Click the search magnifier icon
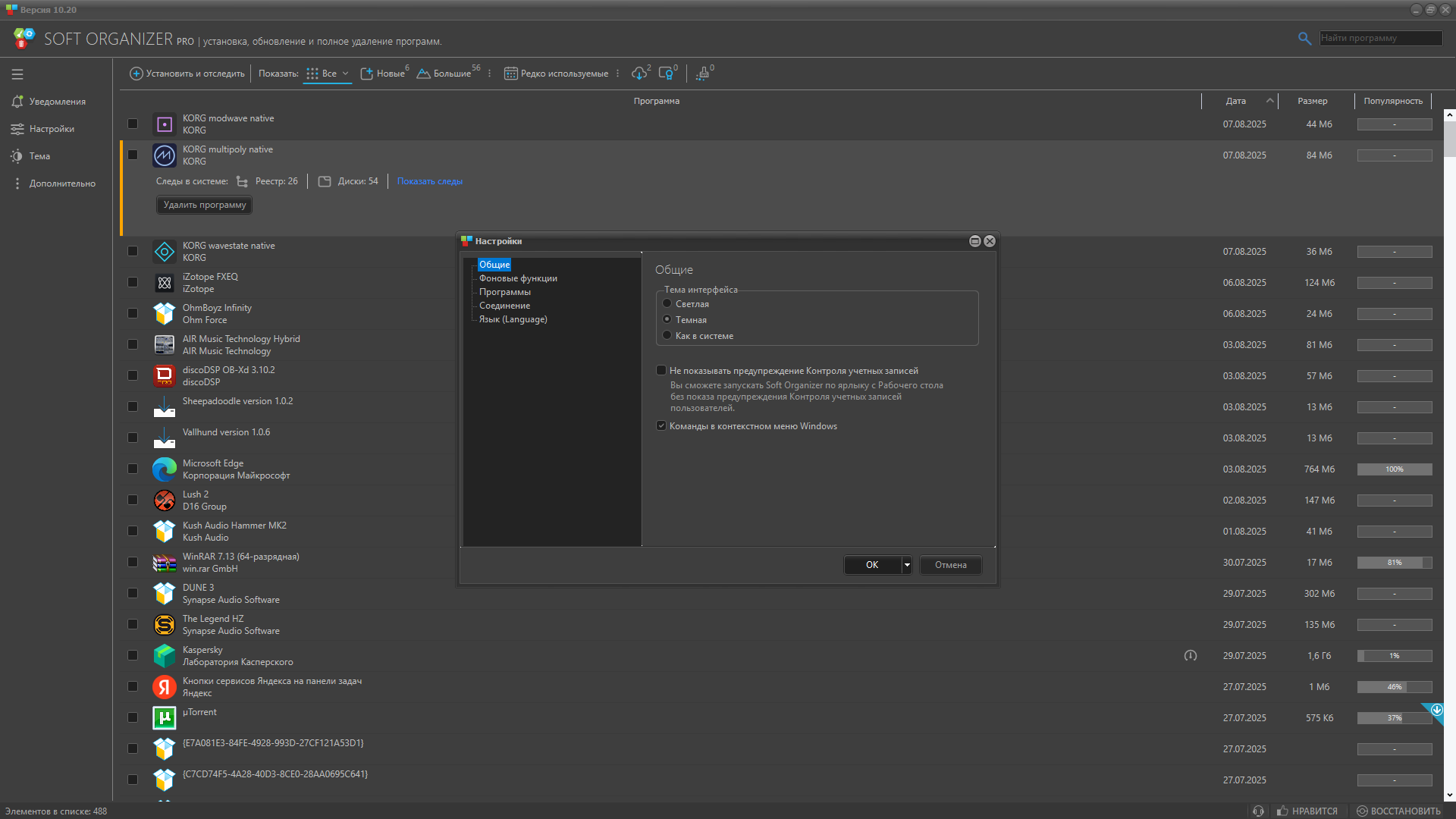The image size is (1456, 819). (1304, 38)
